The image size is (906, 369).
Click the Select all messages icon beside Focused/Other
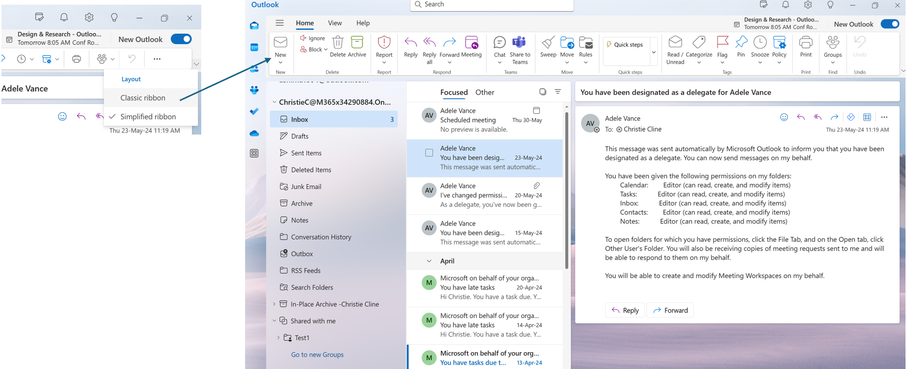click(x=542, y=92)
